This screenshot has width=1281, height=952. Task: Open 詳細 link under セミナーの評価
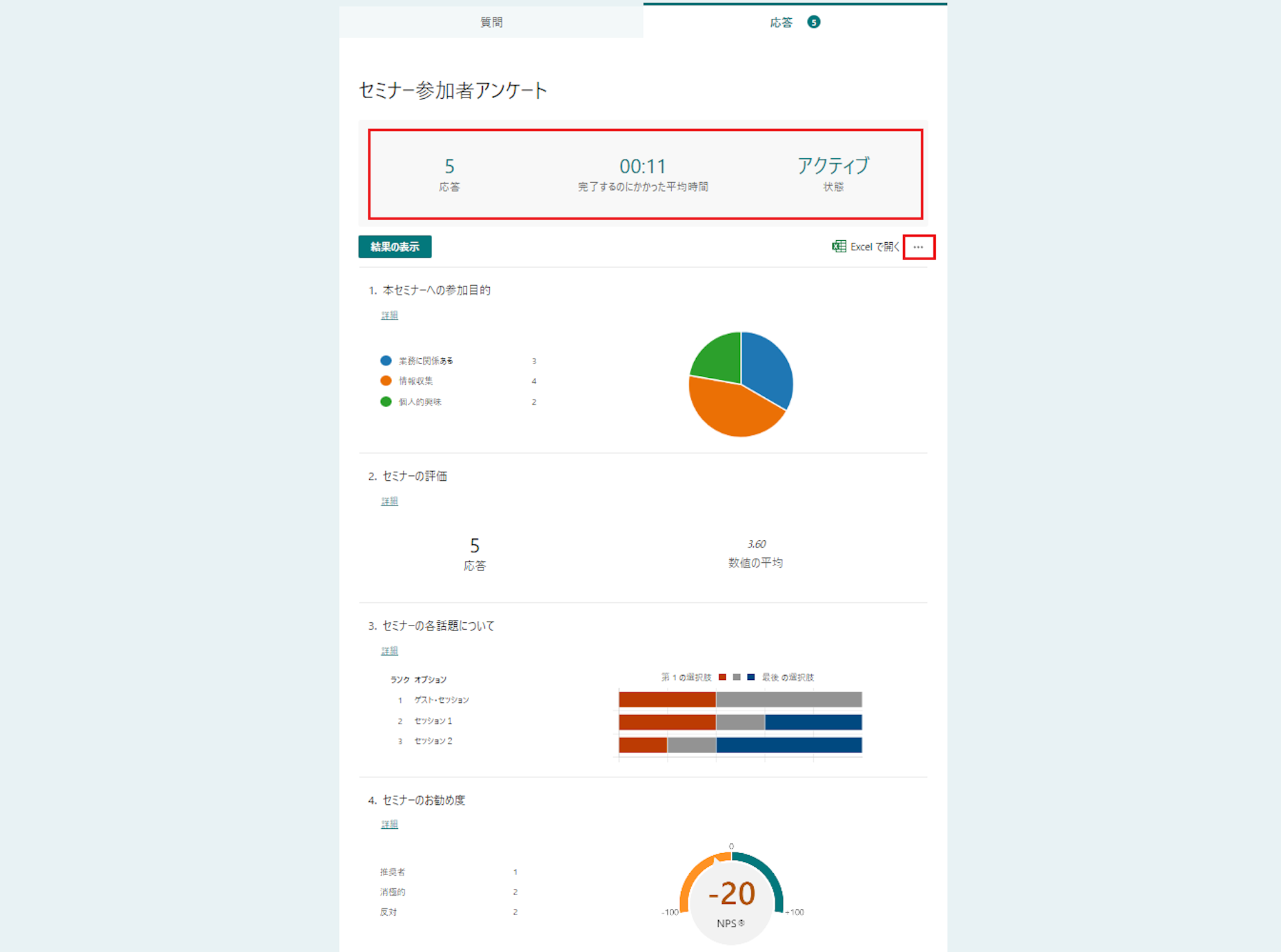(x=389, y=501)
